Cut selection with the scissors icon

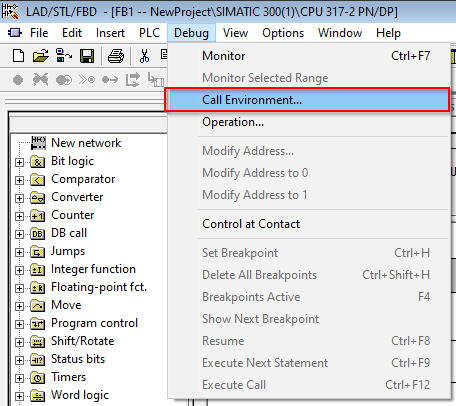click(x=144, y=56)
